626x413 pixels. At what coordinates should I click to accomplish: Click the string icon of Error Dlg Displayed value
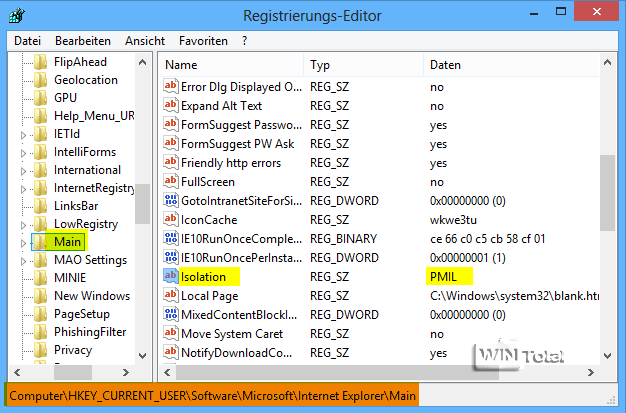(170, 86)
